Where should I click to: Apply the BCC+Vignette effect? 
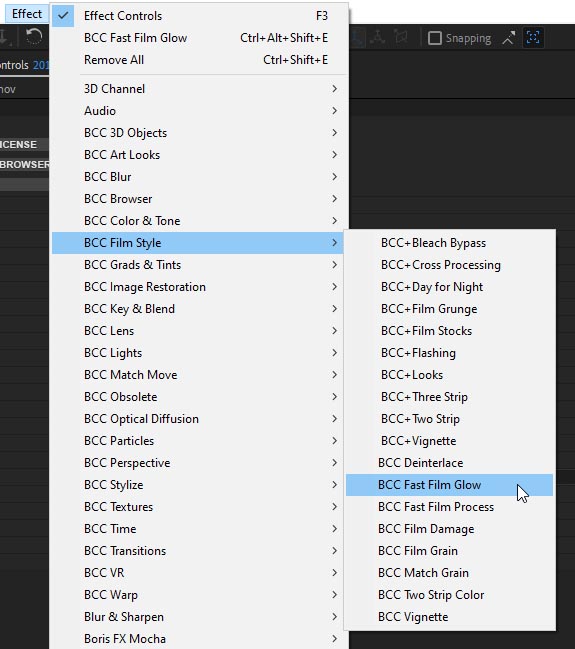(450, 440)
